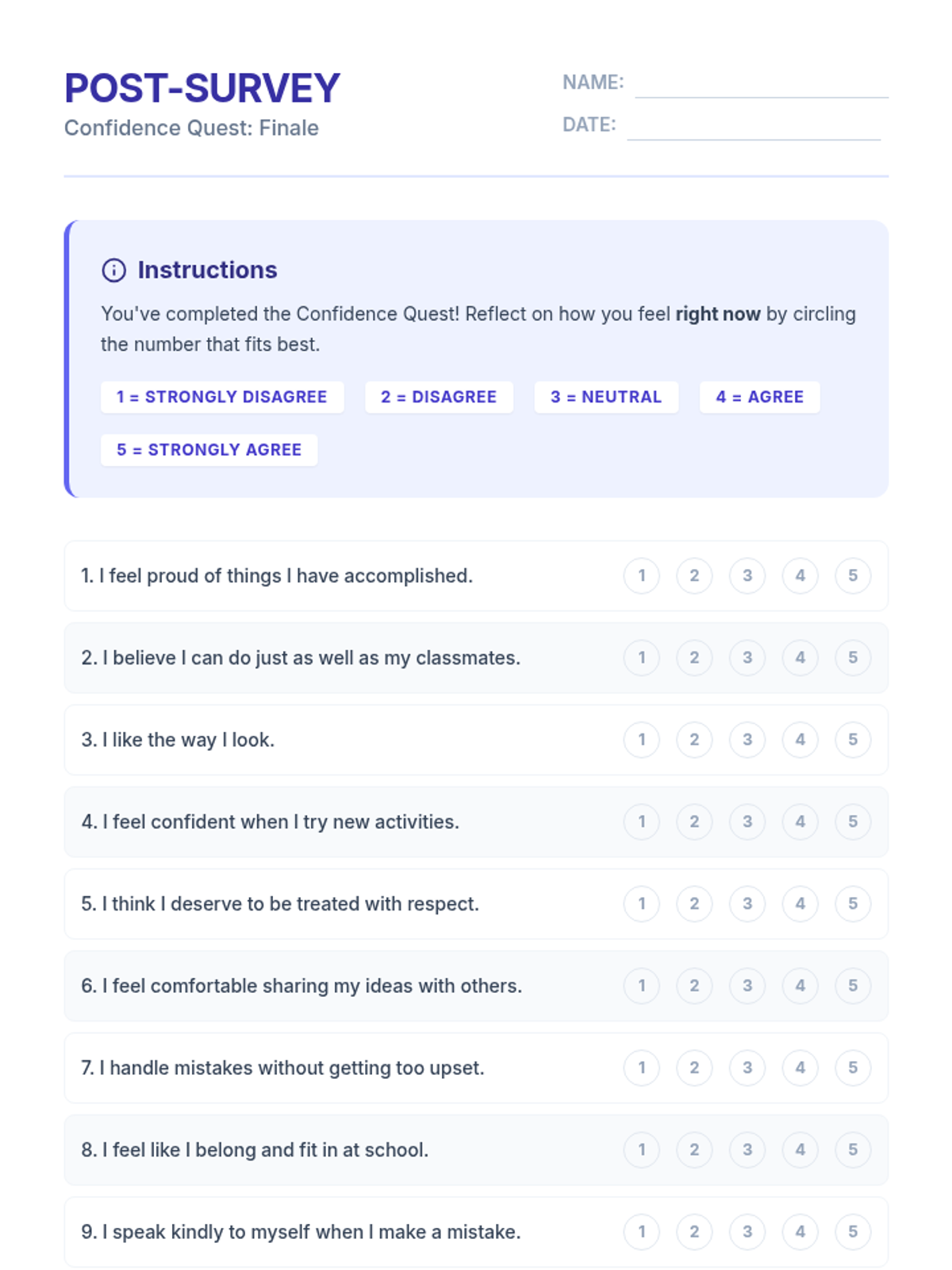The width and height of the screenshot is (952, 1270).
Task: Click the '5 = STRONGLY AGREE' legend badge
Action: click(209, 450)
